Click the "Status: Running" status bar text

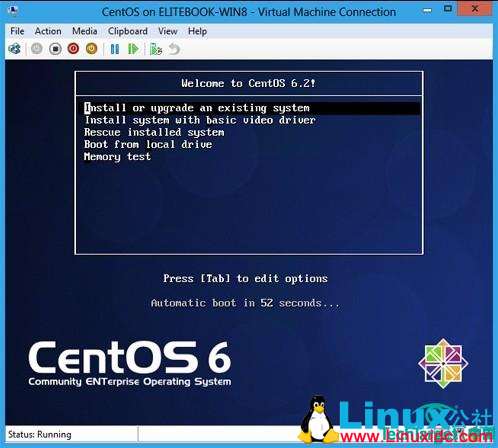[40, 434]
